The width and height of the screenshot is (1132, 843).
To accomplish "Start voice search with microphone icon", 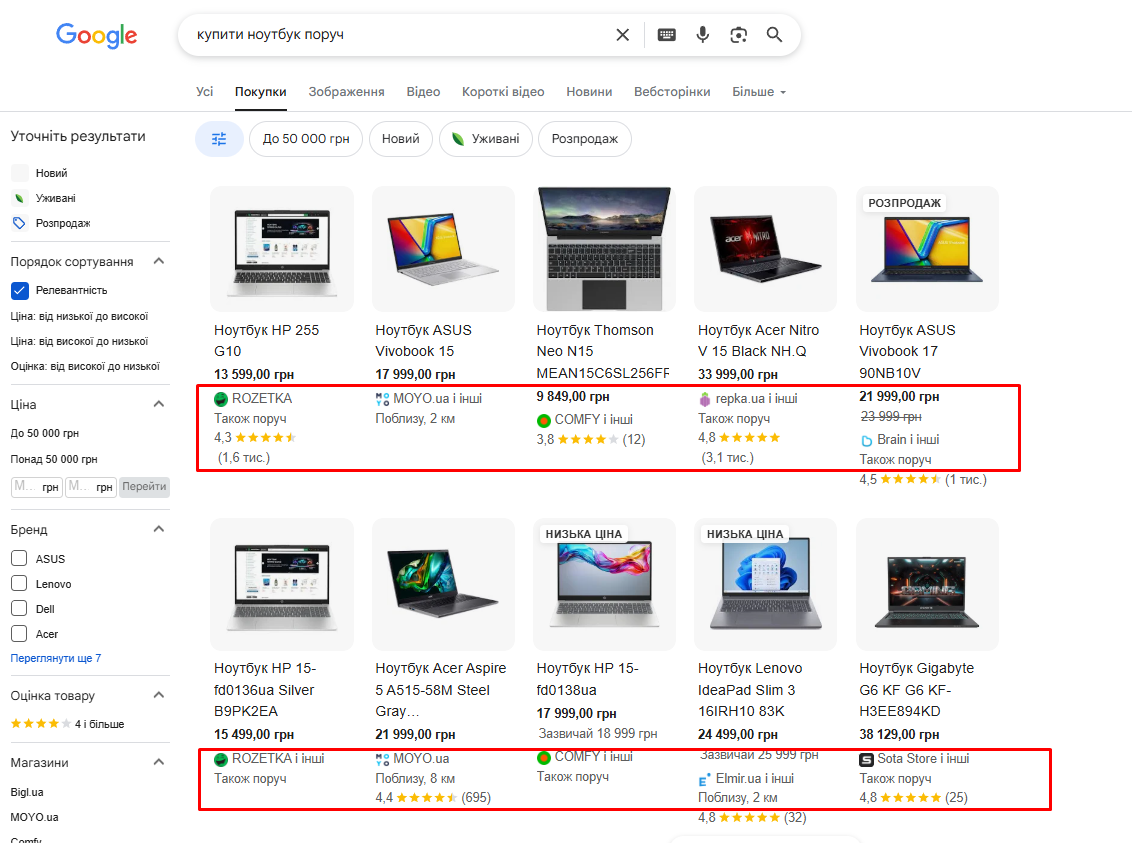I will [702, 35].
